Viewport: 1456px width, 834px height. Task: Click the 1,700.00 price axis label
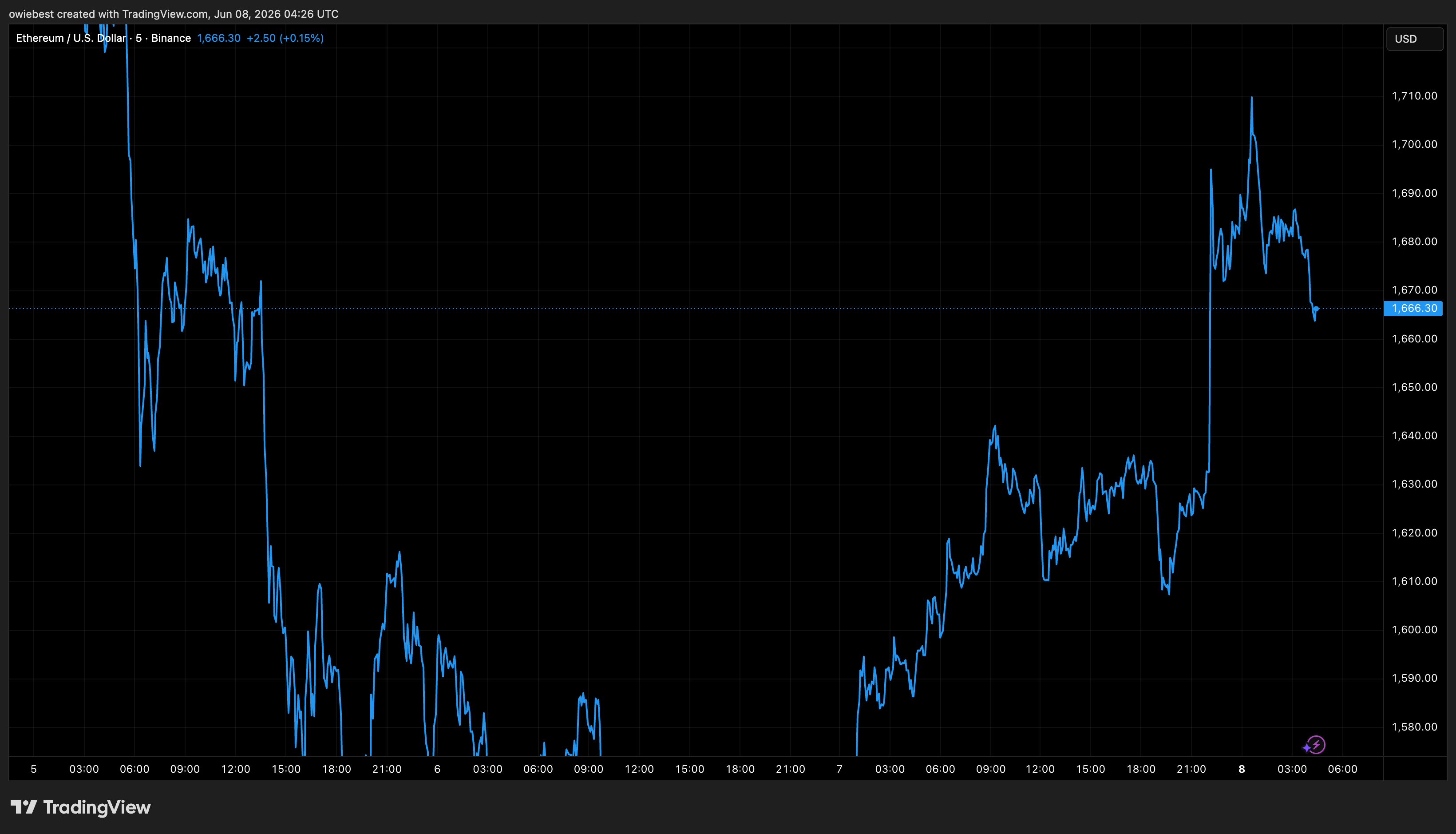pos(1414,144)
